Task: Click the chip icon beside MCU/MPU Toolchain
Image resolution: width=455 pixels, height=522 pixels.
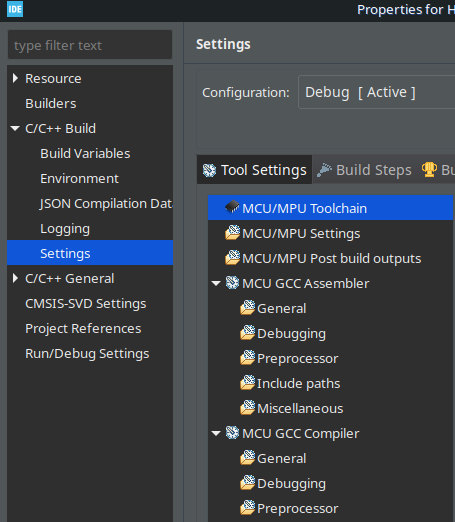Action: [232, 207]
